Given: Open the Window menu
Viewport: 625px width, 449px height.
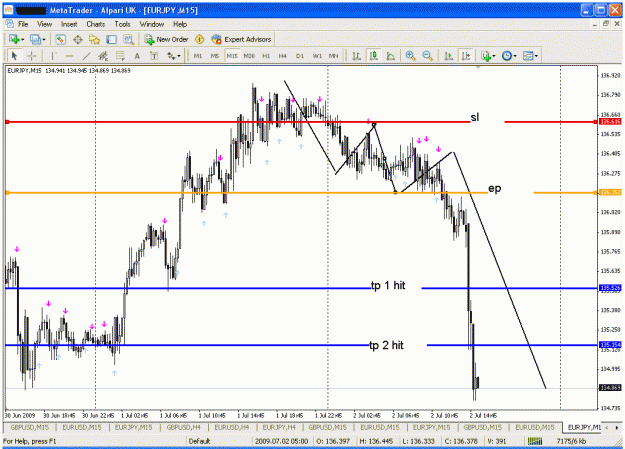Looking at the screenshot, I should point(151,24).
